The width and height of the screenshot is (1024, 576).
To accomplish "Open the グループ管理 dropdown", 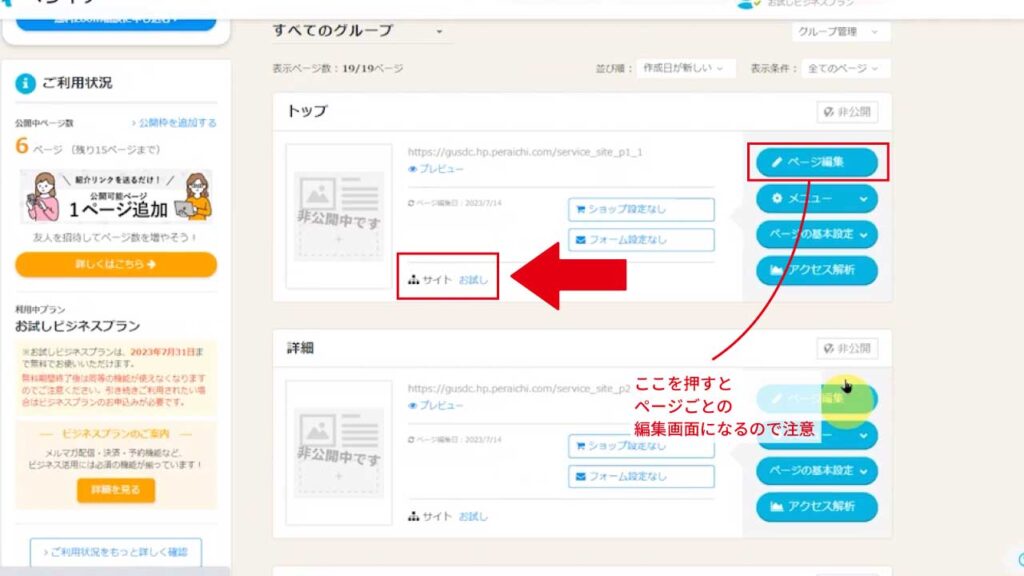I will tap(840, 31).
